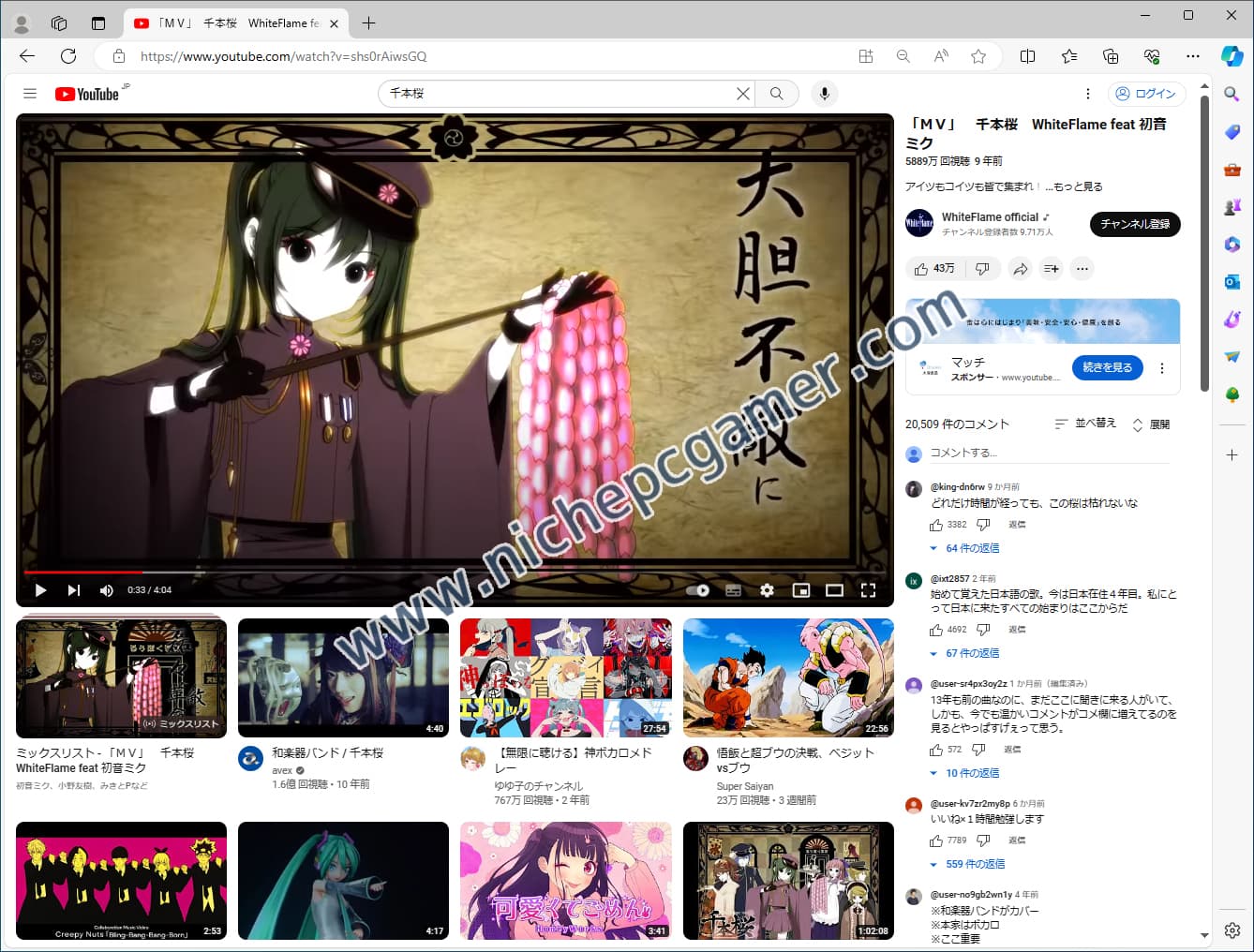
Task: Open 並べ替え comment sort menu
Action: pos(1085,424)
